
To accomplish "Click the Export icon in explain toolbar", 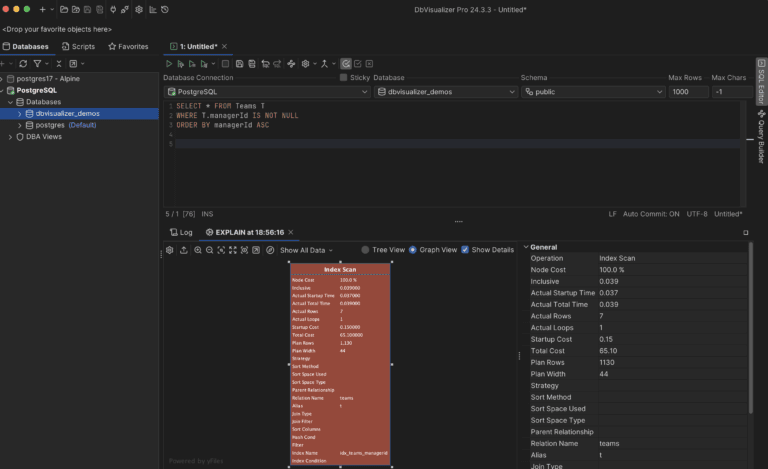I will [184, 250].
